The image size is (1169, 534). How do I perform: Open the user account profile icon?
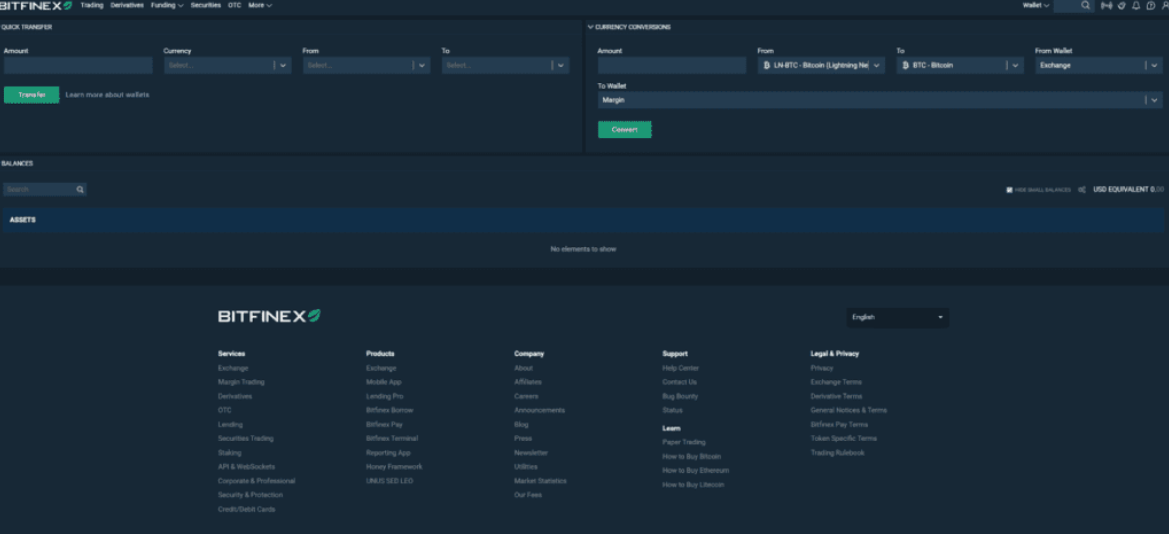[1165, 5]
